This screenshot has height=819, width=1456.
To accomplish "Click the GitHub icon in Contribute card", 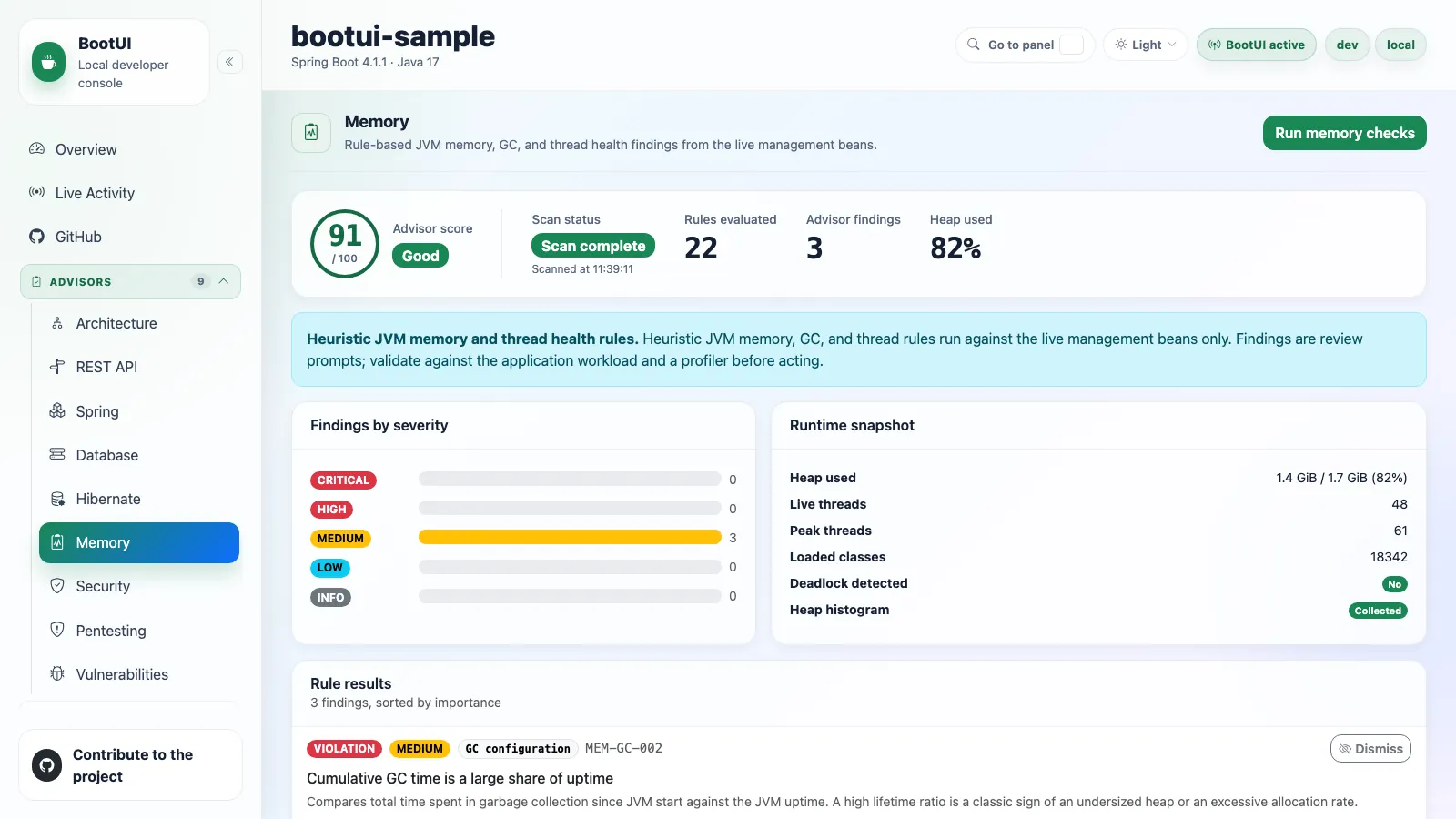I will [x=47, y=765].
